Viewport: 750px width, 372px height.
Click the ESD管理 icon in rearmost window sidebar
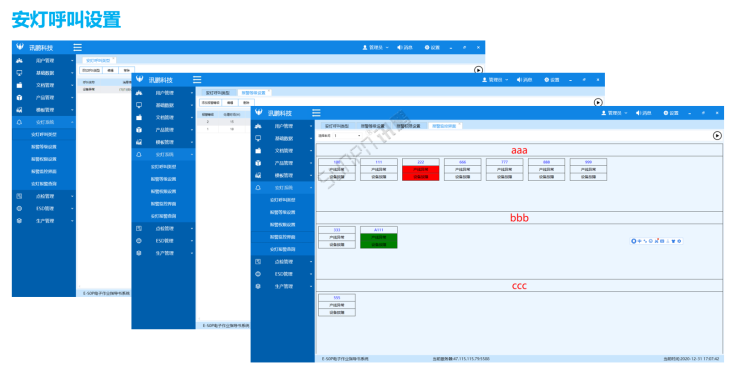[x=19, y=208]
